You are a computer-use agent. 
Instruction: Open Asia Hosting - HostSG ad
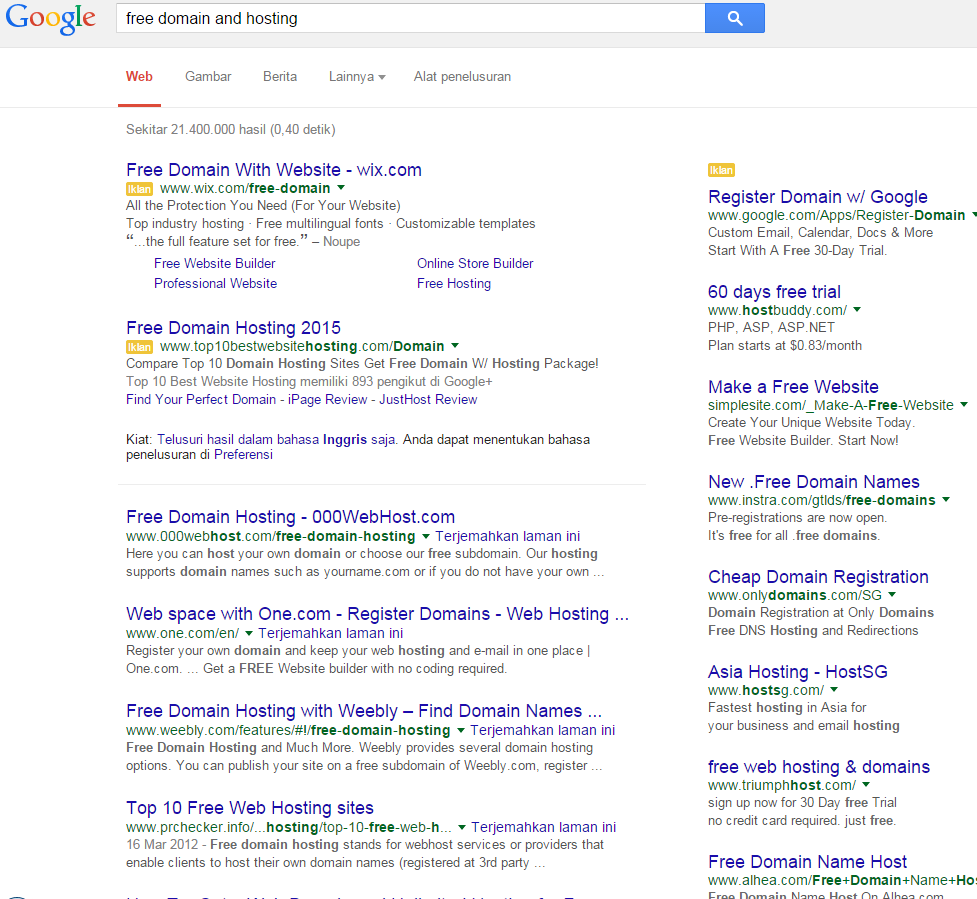point(798,672)
